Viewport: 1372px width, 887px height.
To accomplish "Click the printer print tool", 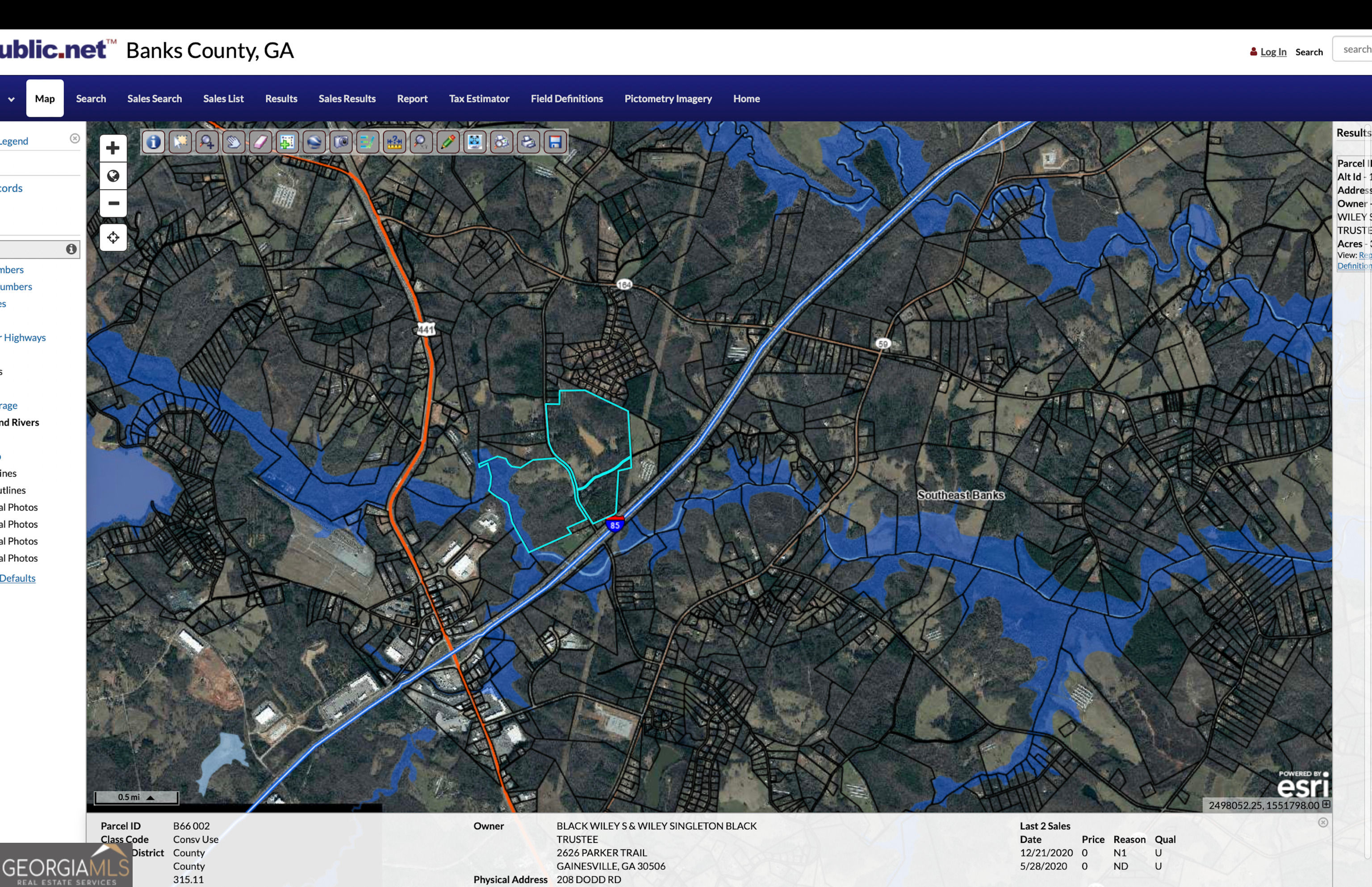I will point(528,142).
